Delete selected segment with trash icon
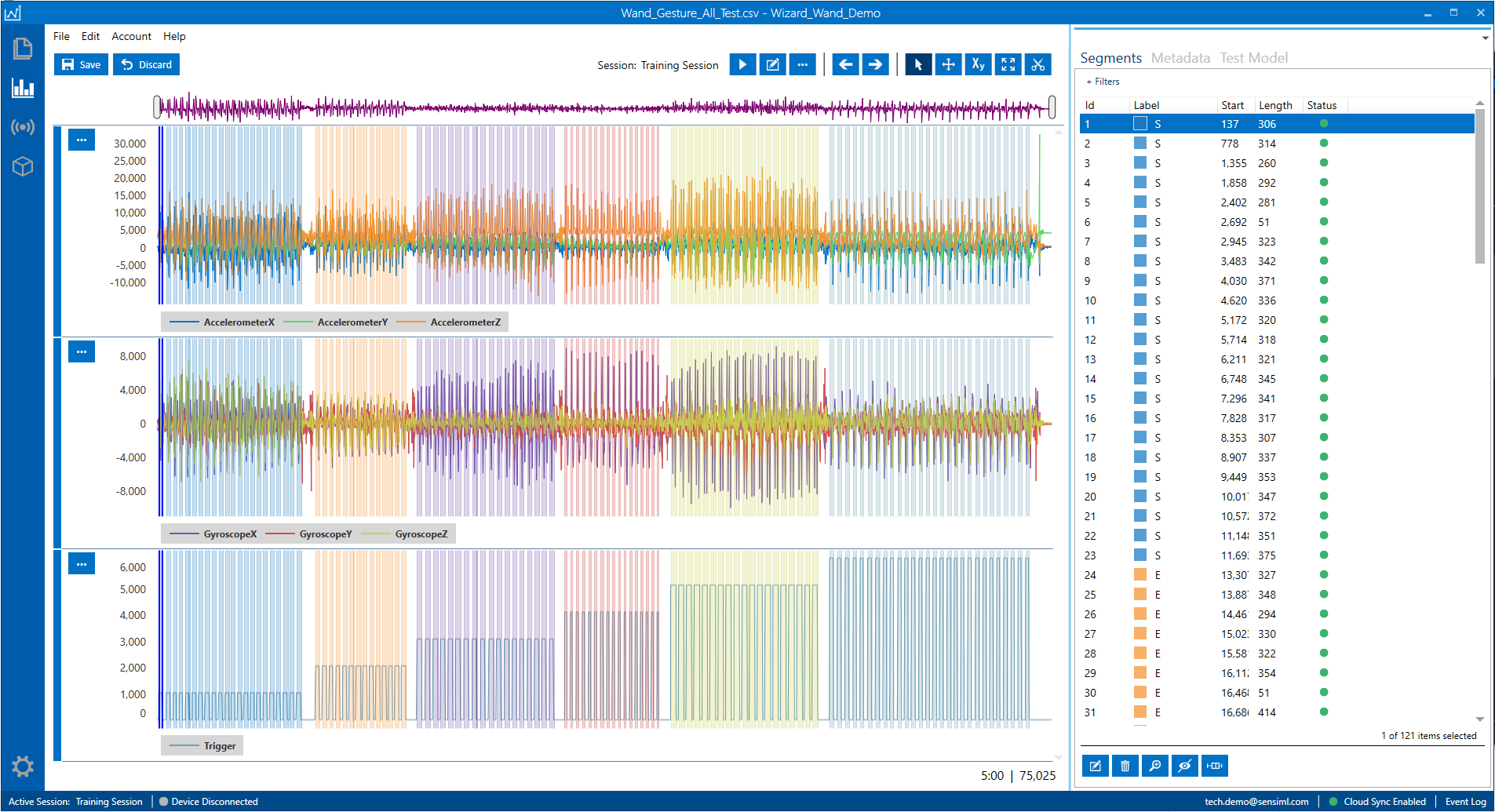Screen dimensions: 1495x812 coord(1125,766)
